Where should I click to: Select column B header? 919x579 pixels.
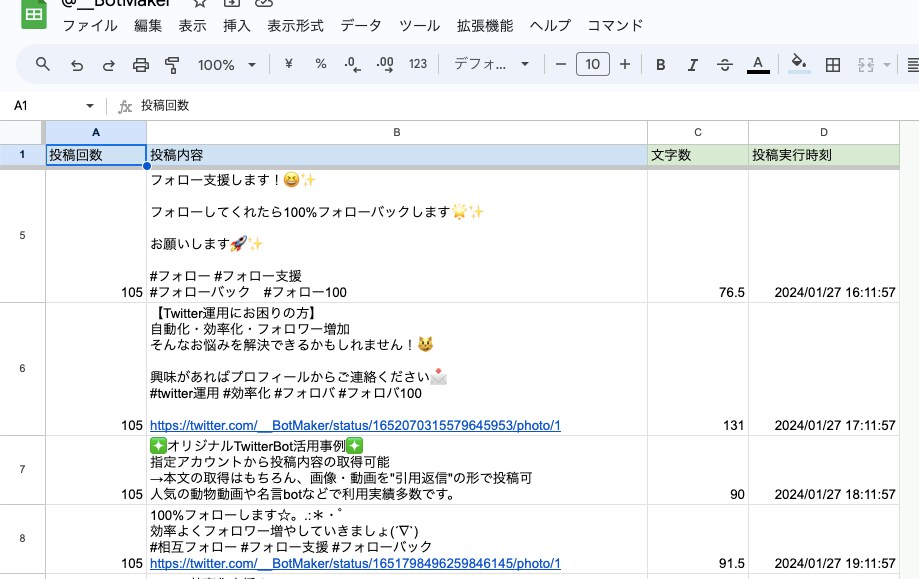(397, 132)
